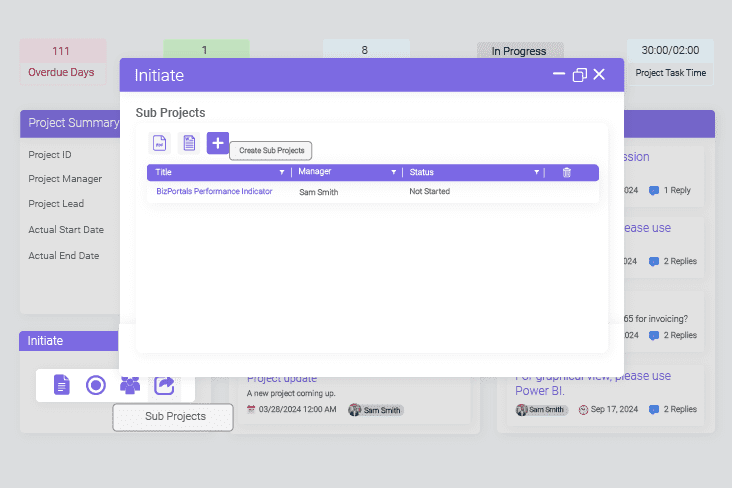
Task: Maximize the Initiate dialog window
Action: [579, 75]
